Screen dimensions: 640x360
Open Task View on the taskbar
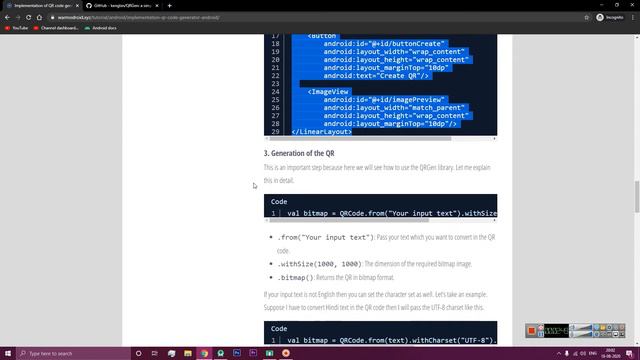tap(155, 353)
